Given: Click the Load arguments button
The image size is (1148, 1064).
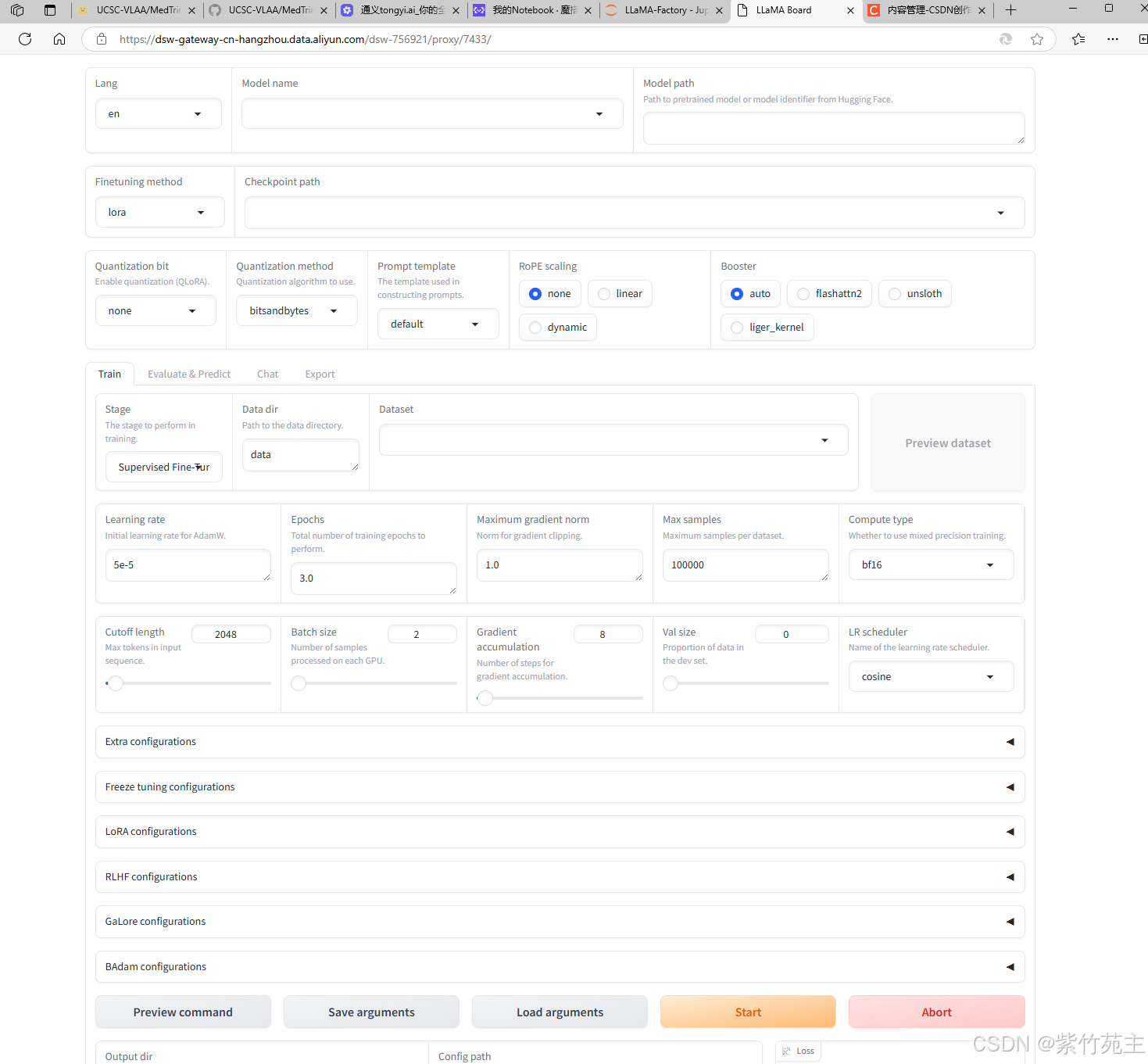Looking at the screenshot, I should pyautogui.click(x=560, y=1012).
